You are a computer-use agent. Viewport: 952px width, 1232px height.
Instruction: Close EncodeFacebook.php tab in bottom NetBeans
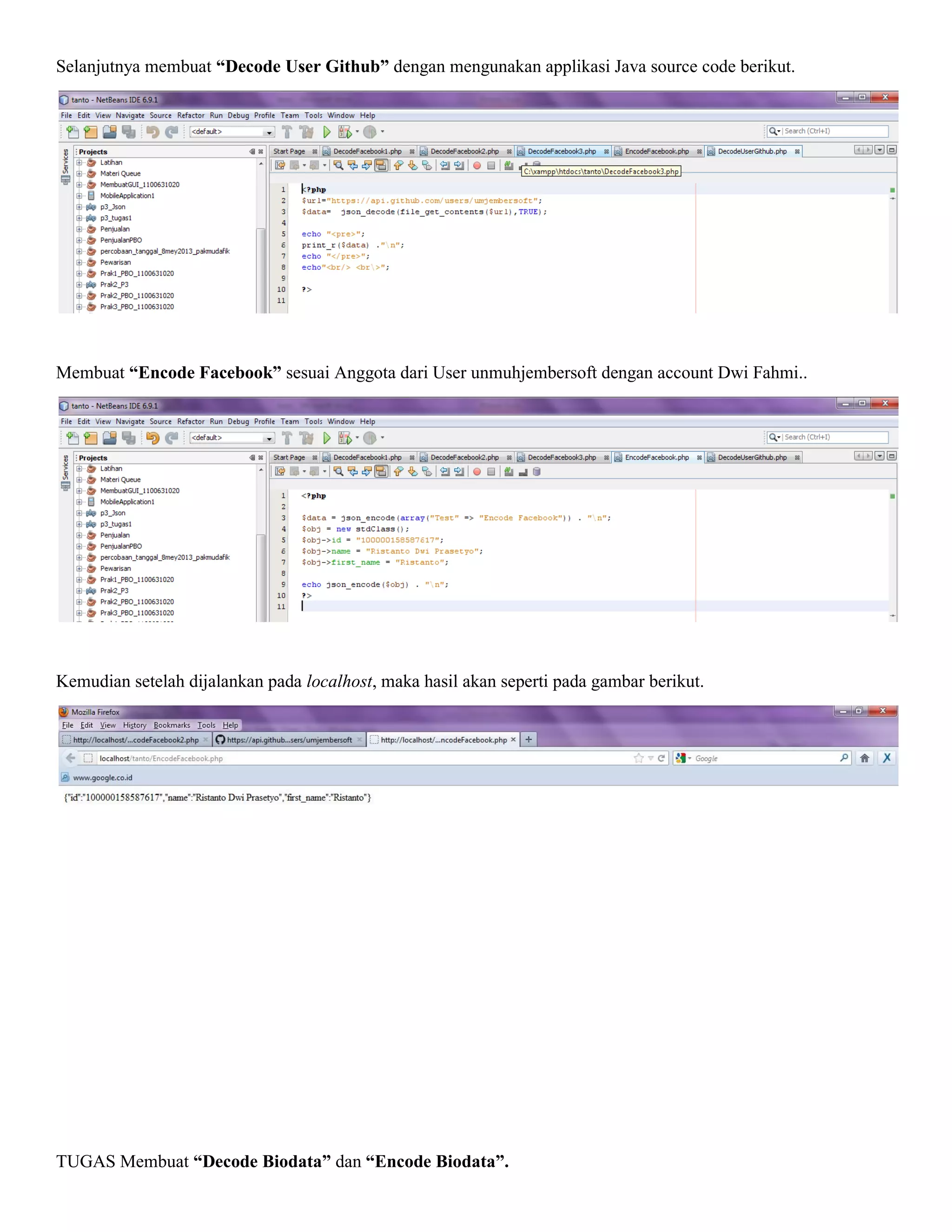pos(699,457)
